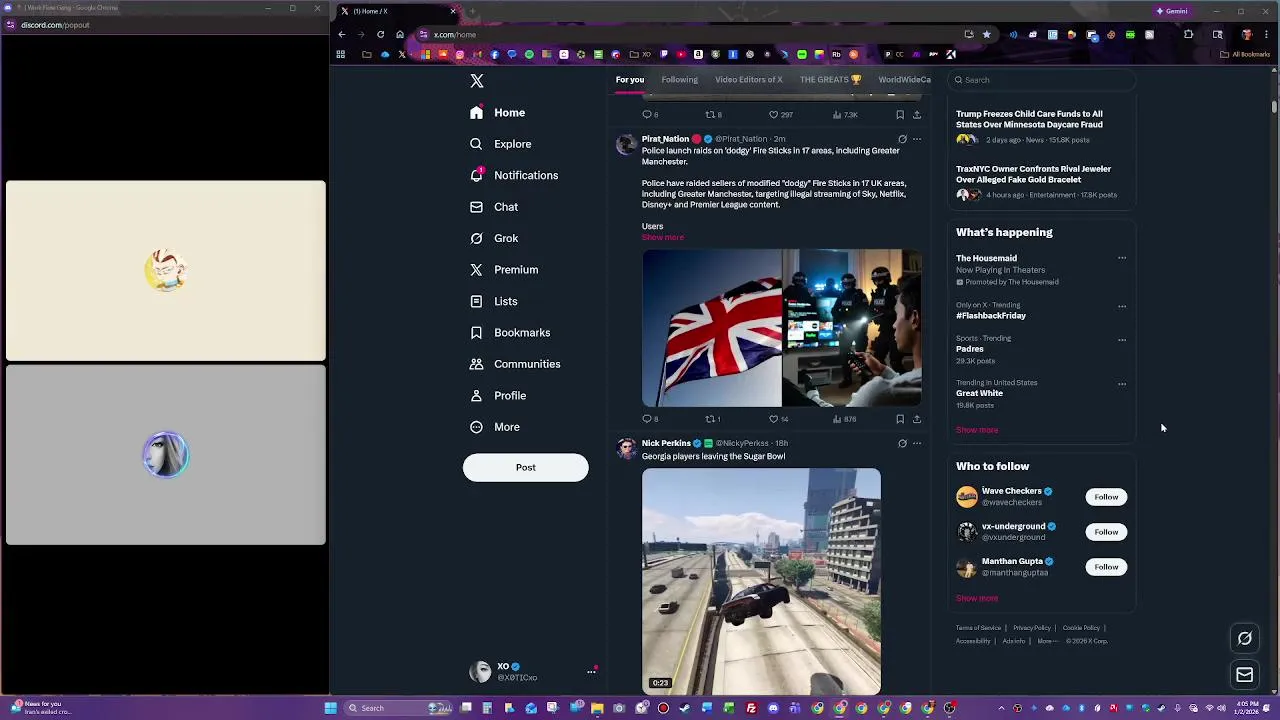This screenshot has width=1280, height=720.
Task: Open All Bookmarks folder in Chrome
Action: 1245,55
